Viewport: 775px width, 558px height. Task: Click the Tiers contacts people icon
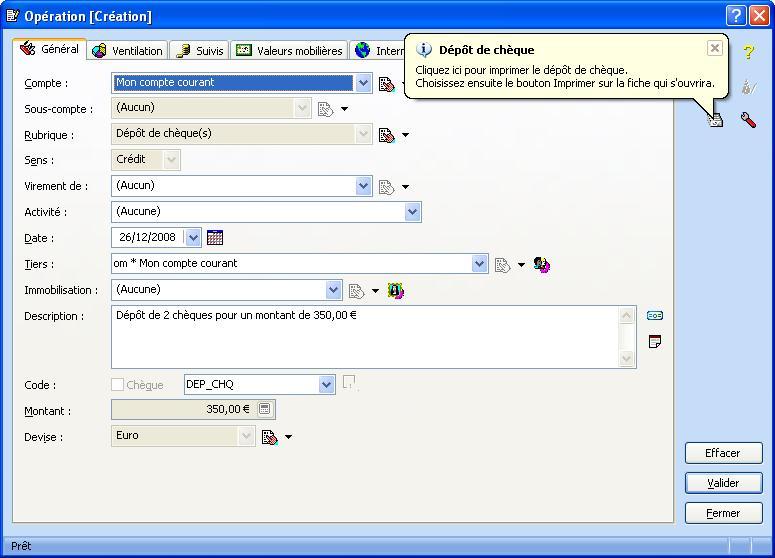(542, 265)
